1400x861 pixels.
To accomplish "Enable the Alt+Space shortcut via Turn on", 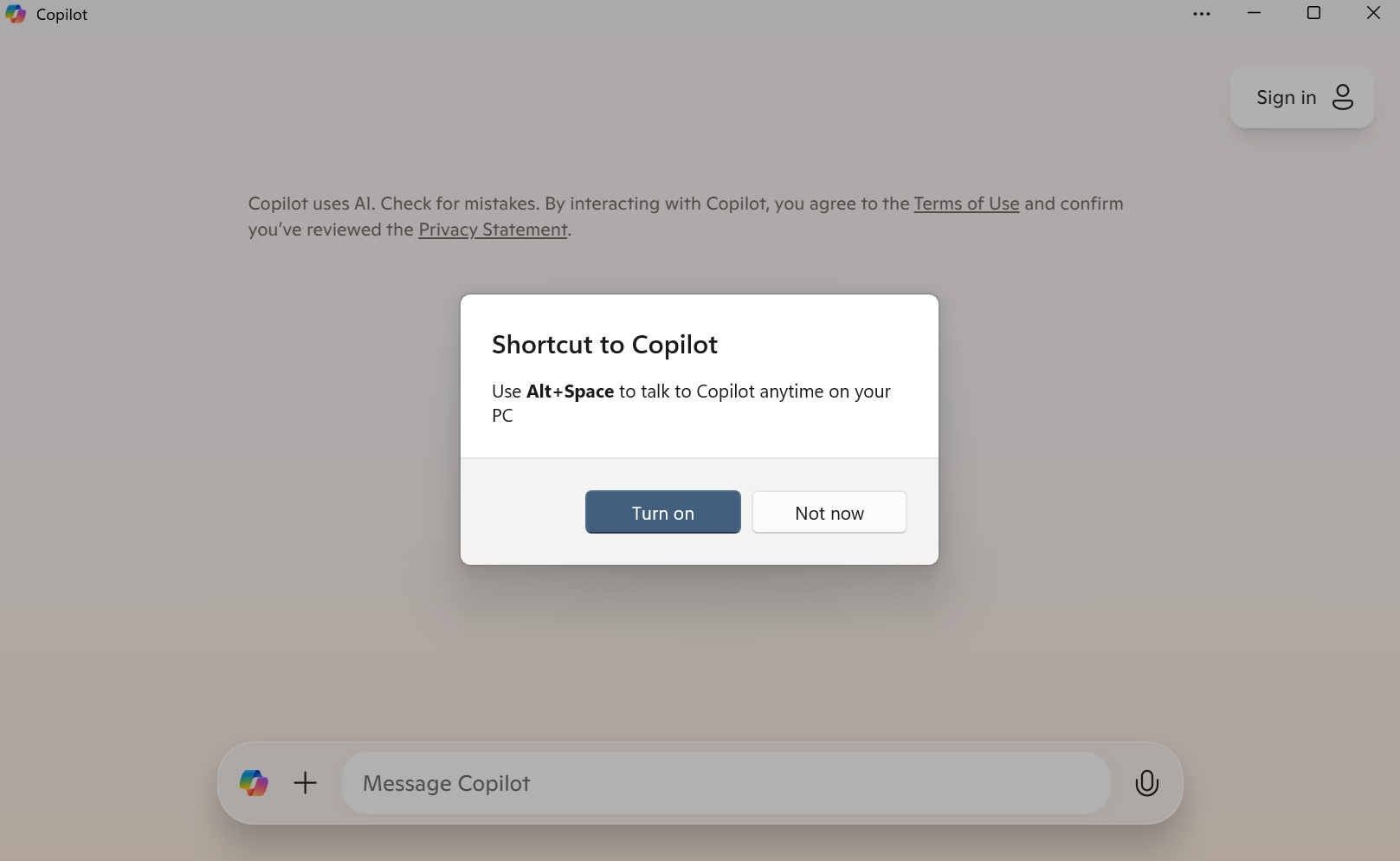I will tap(661, 512).
